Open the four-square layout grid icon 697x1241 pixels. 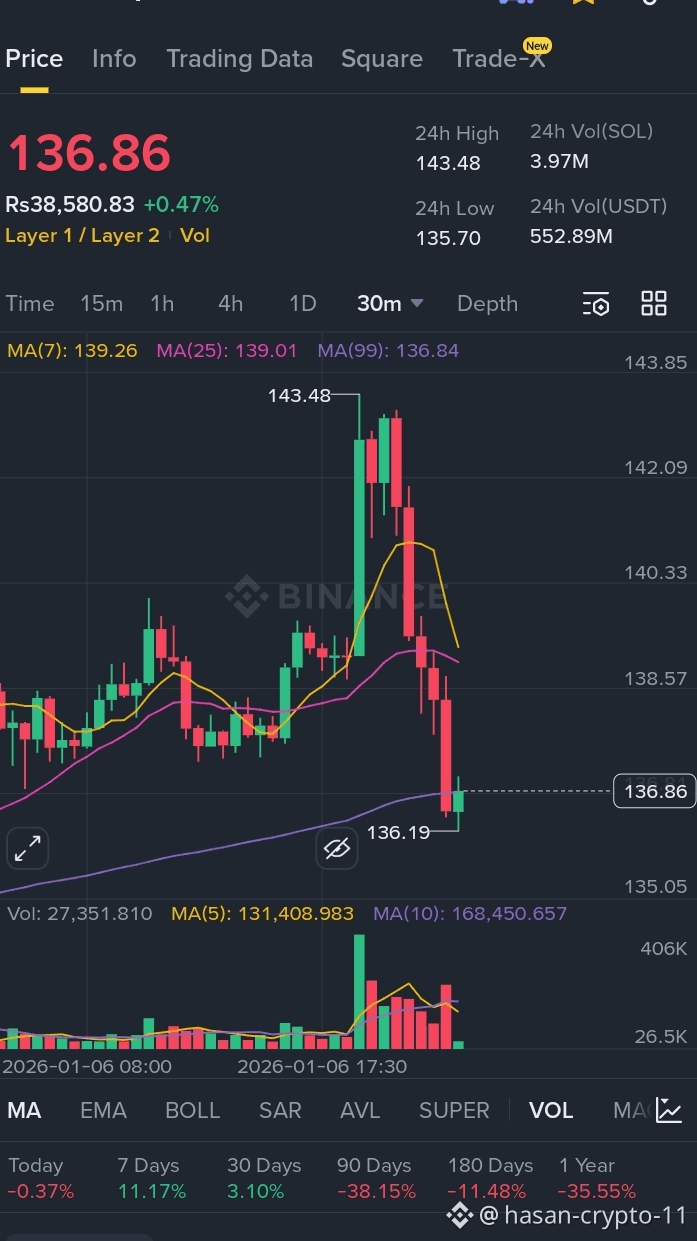(x=654, y=304)
